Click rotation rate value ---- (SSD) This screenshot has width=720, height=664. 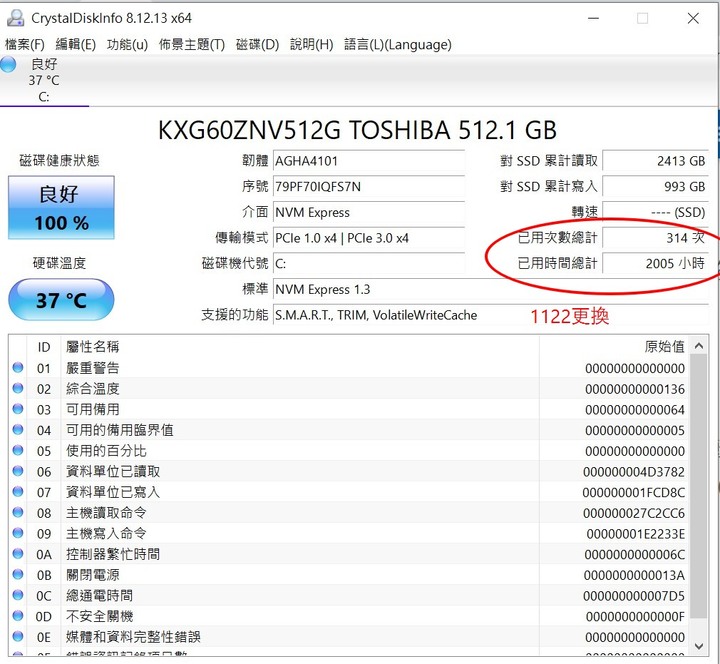click(x=655, y=213)
